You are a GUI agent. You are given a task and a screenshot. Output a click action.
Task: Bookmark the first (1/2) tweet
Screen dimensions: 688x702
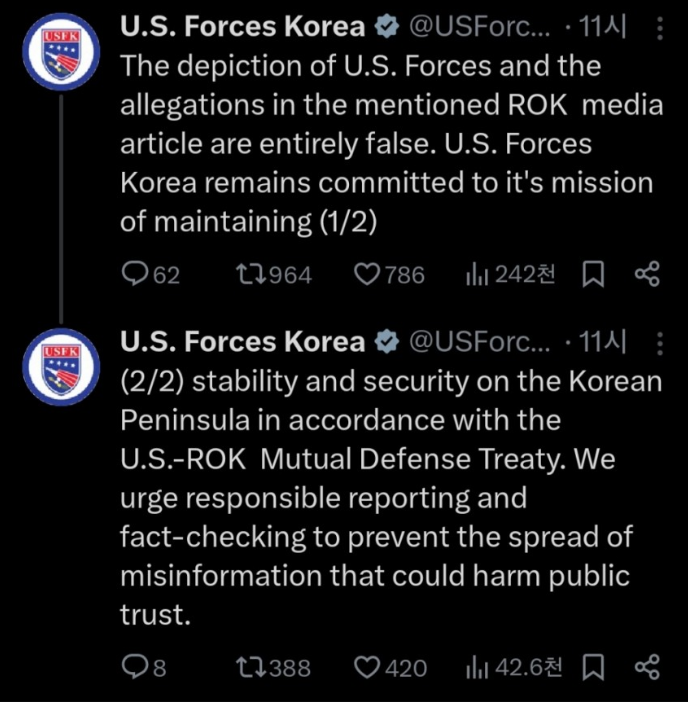pyautogui.click(x=593, y=274)
